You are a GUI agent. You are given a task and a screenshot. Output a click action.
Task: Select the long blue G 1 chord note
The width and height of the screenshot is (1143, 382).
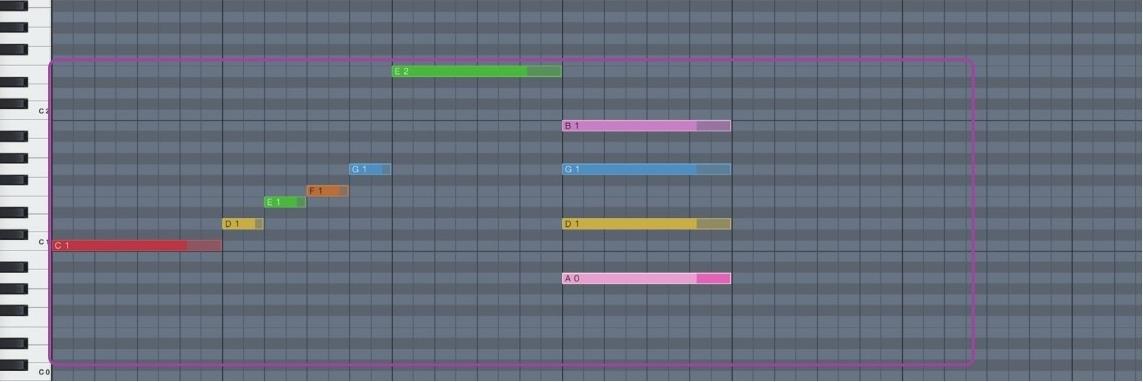647,169
